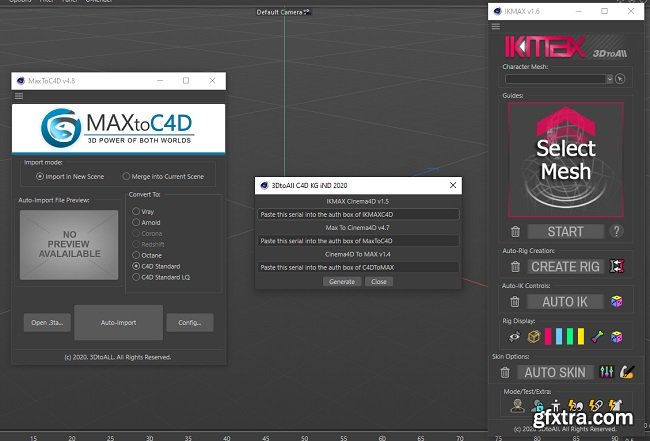Click the IKMAX Cinema4D serial field
The image size is (650, 441).
356,213
